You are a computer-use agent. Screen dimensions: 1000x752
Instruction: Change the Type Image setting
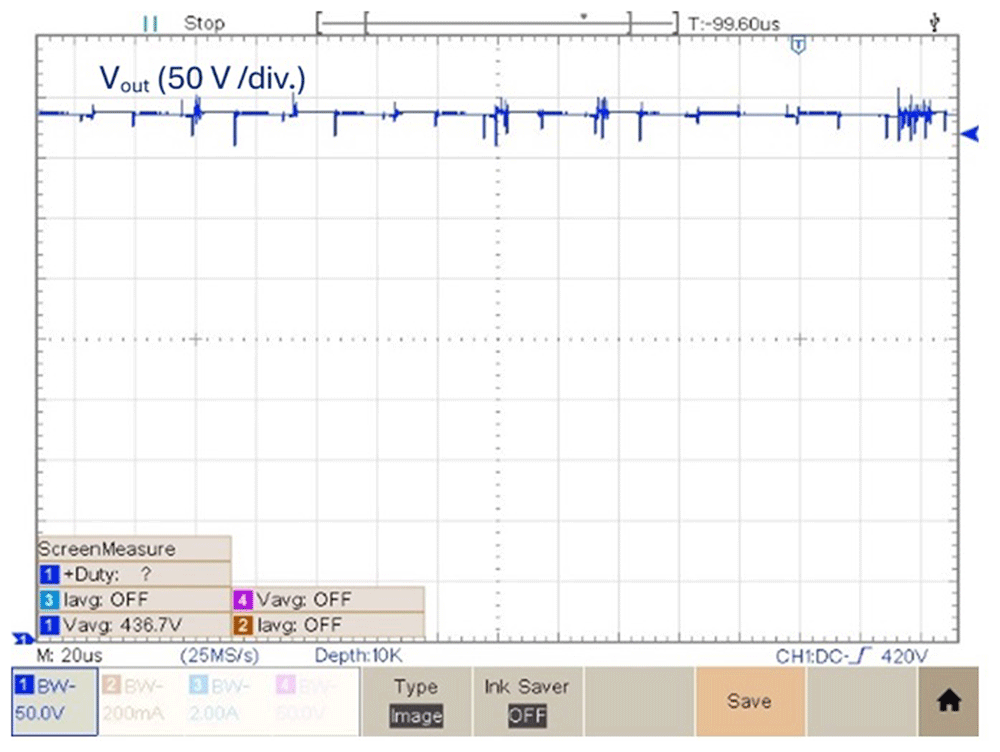pyautogui.click(x=416, y=701)
